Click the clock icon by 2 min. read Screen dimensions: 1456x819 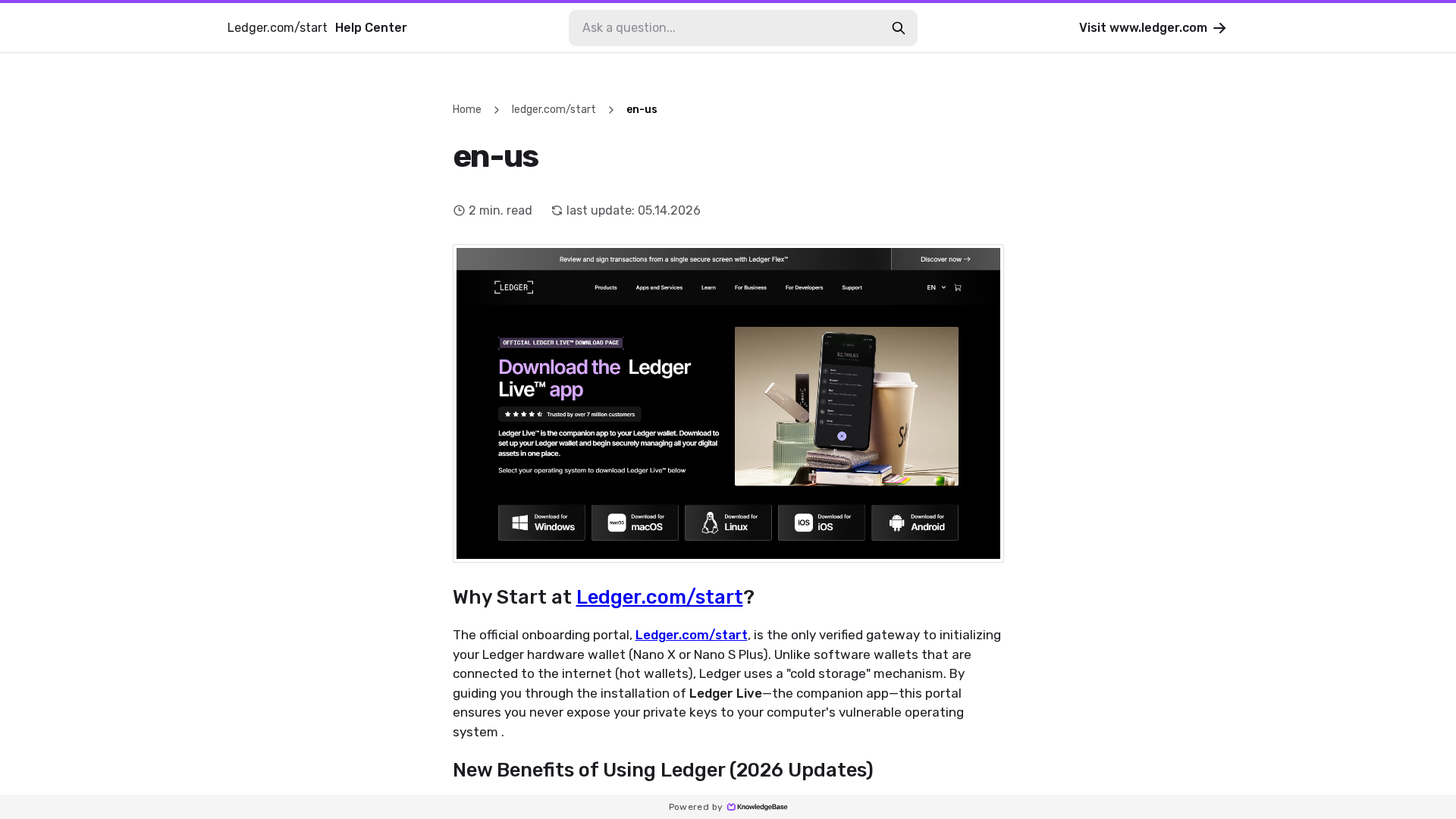tap(459, 211)
